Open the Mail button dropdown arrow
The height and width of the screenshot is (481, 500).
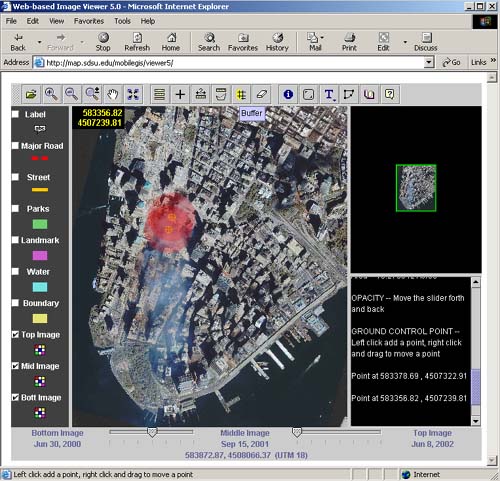pos(322,37)
